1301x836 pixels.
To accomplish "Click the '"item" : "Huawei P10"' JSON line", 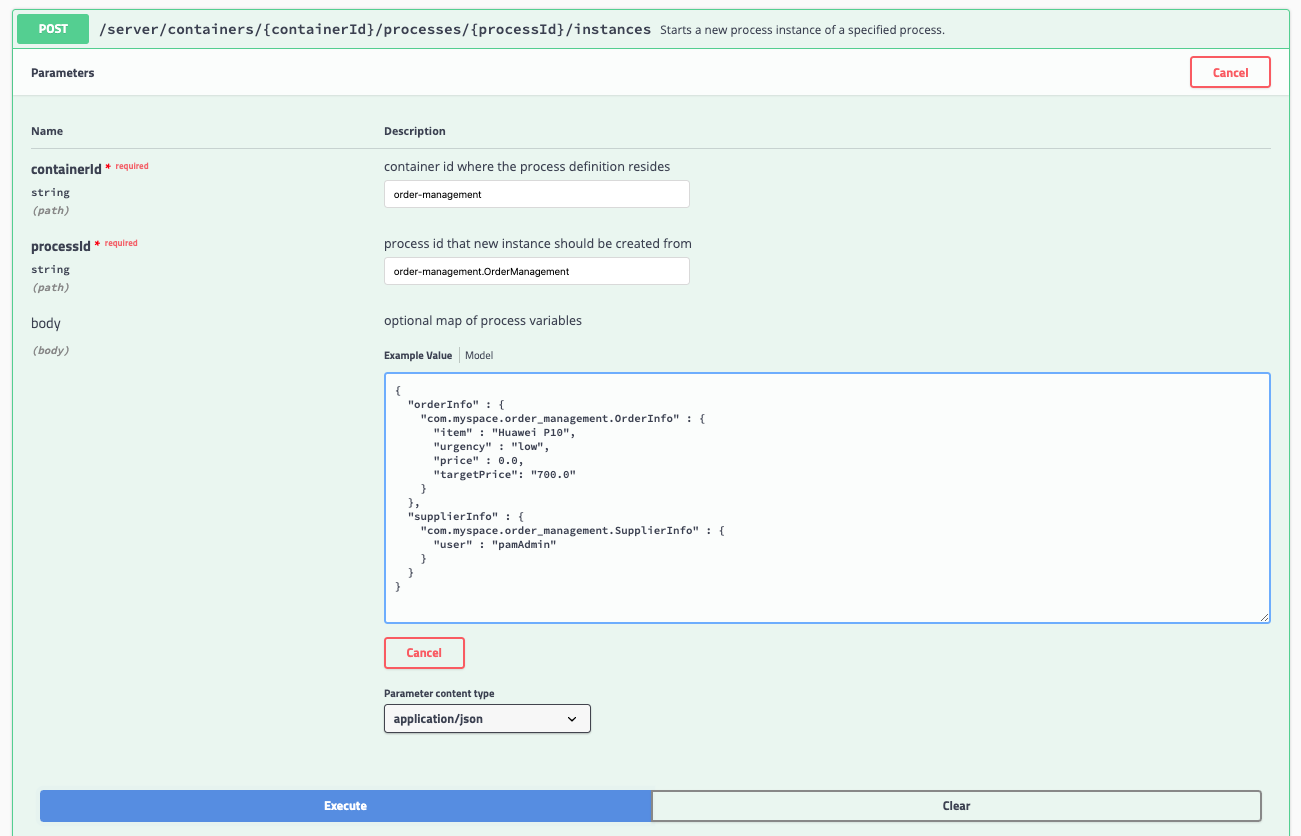I will coord(505,432).
